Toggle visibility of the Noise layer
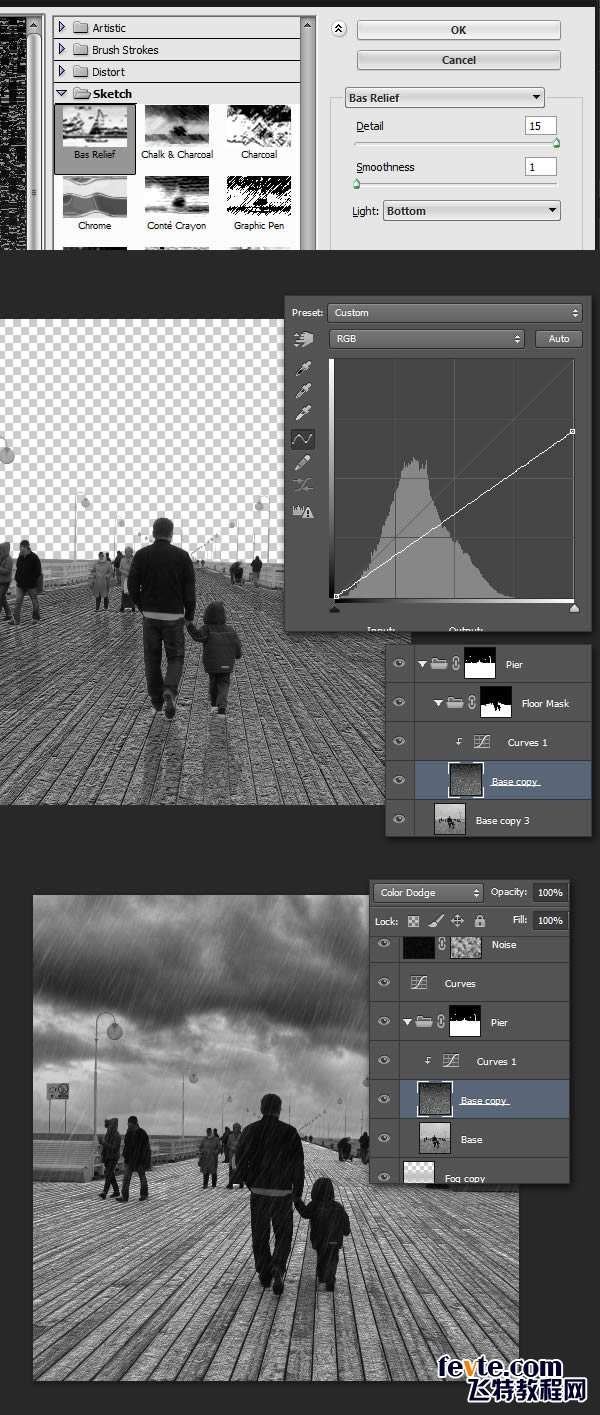 tap(384, 945)
